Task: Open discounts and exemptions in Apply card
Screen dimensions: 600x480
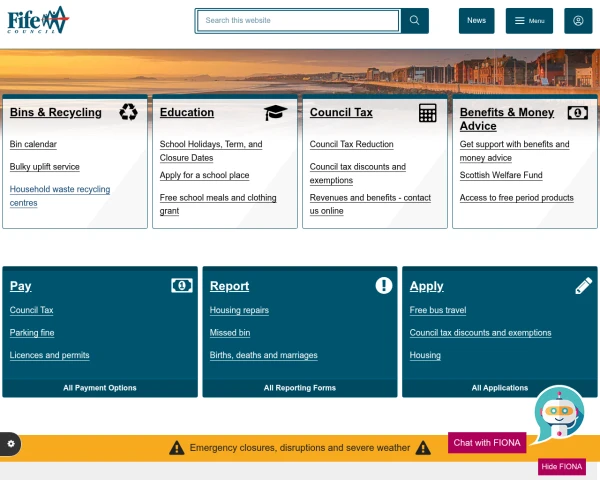Action: [481, 333]
